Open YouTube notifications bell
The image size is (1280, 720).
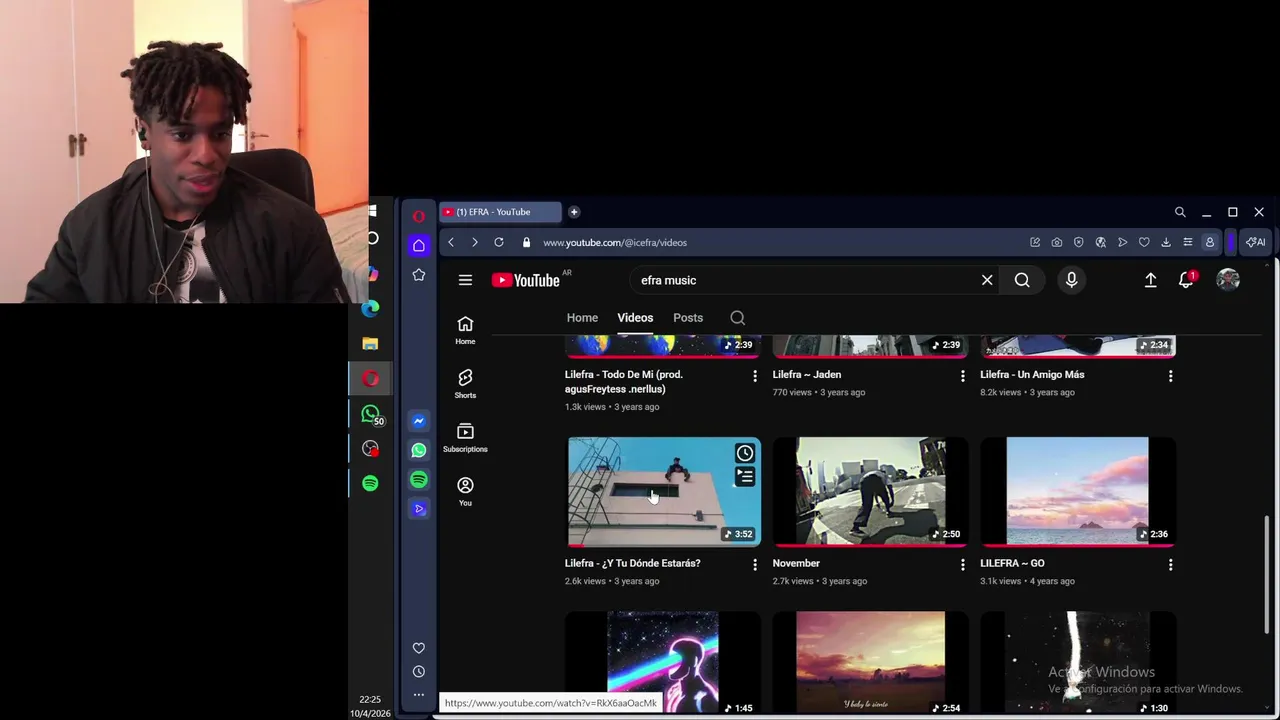[1187, 280]
